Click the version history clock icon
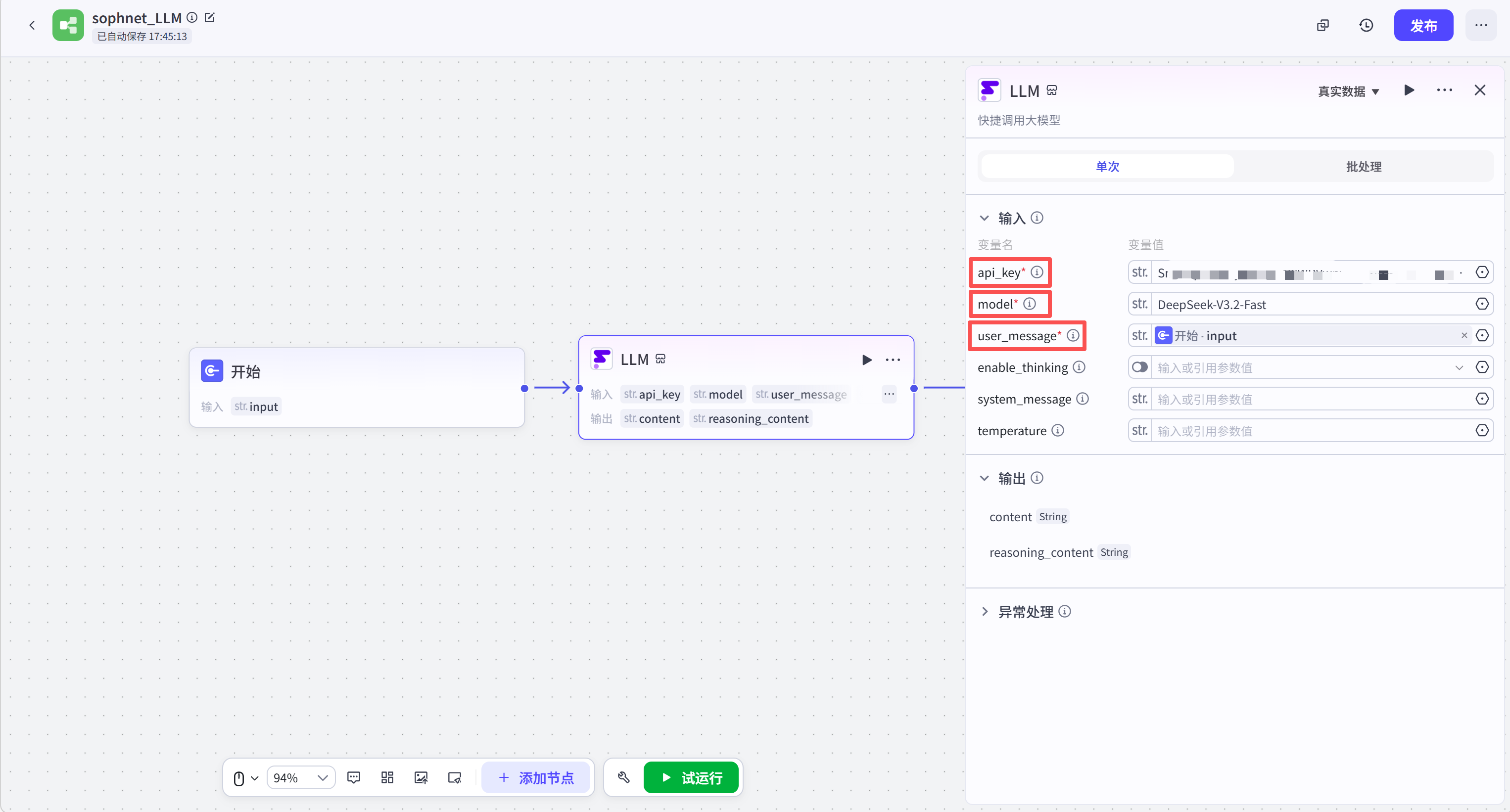 (1366, 25)
